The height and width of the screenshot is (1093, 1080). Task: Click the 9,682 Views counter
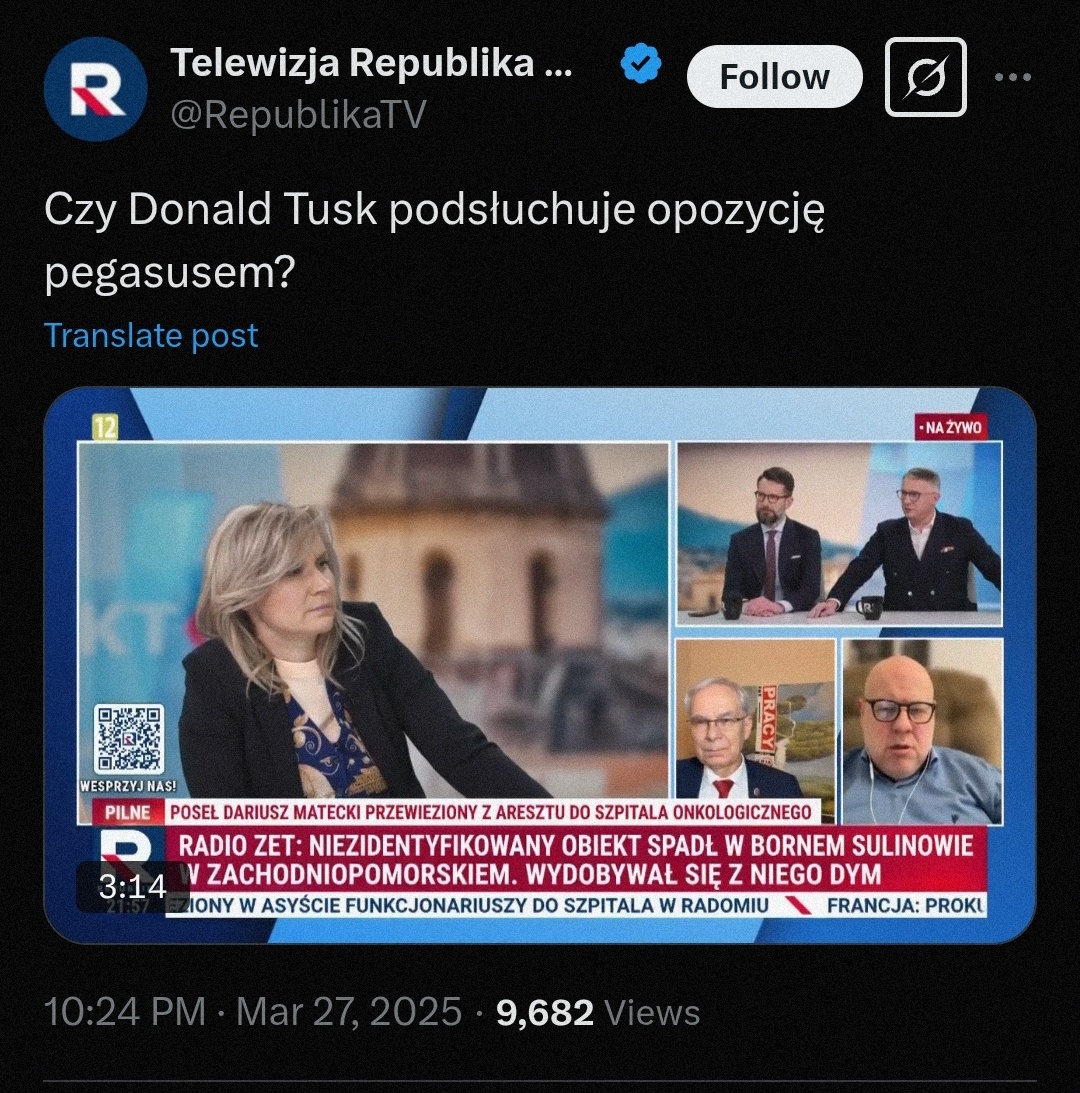[598, 1012]
